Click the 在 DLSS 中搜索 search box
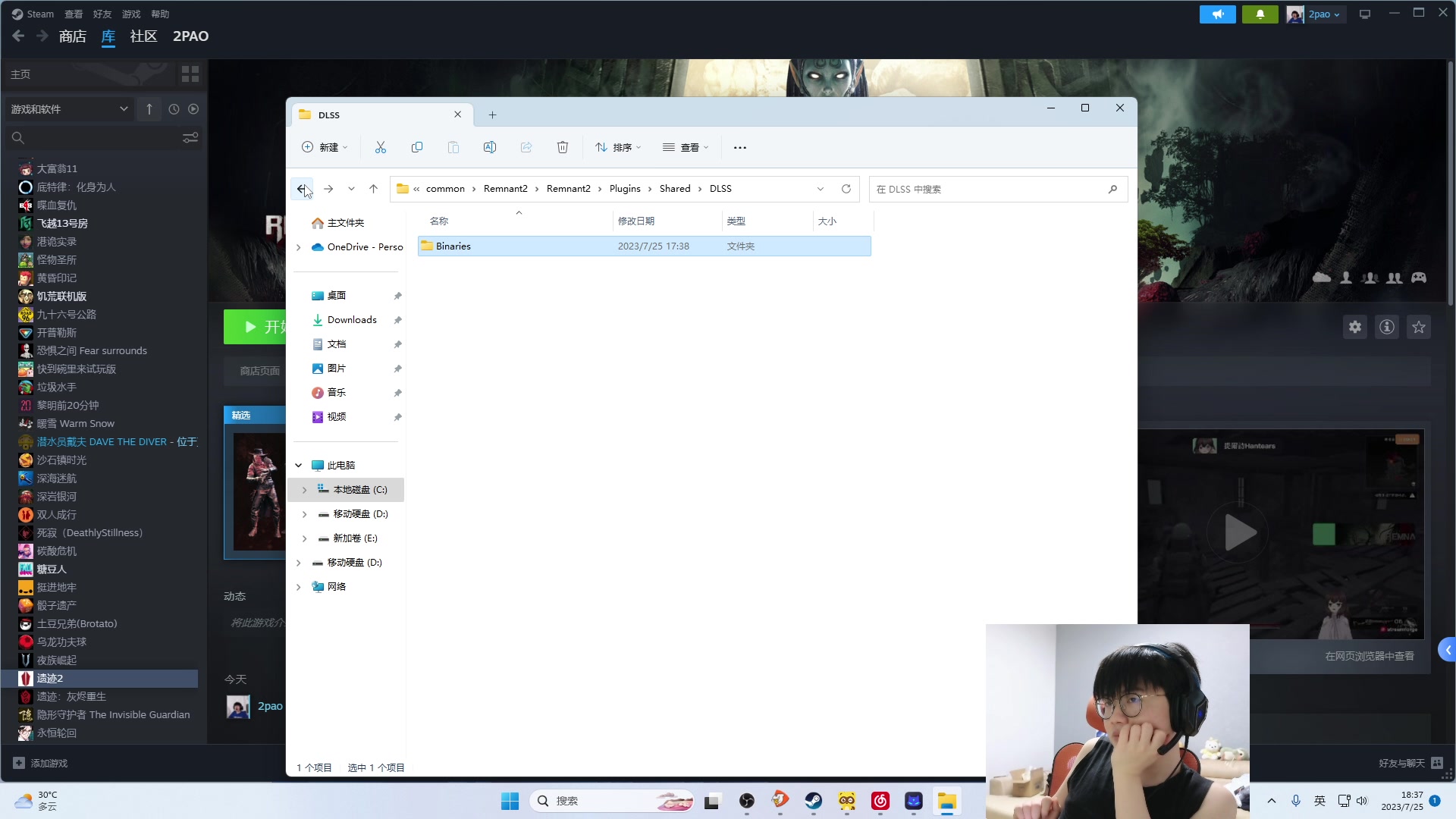Viewport: 1456px width, 819px height. (998, 189)
